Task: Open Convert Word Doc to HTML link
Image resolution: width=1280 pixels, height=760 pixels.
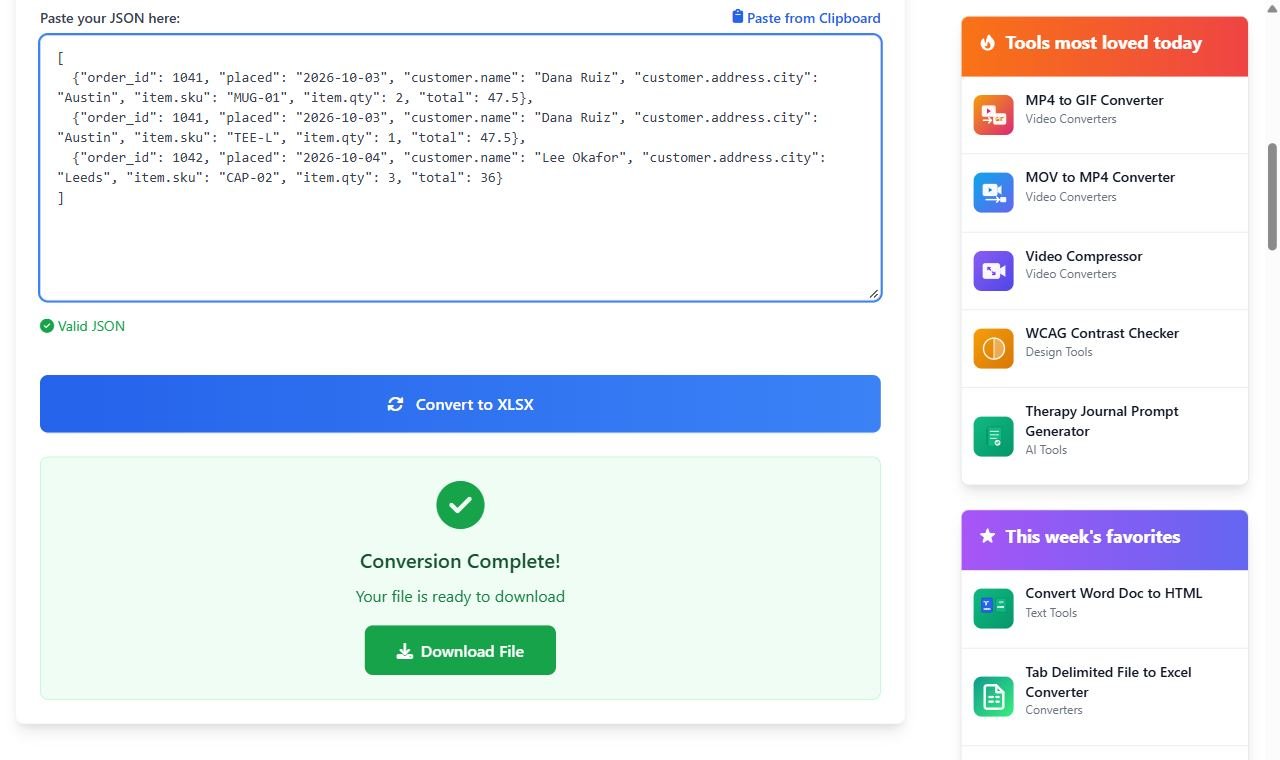Action: [1113, 593]
